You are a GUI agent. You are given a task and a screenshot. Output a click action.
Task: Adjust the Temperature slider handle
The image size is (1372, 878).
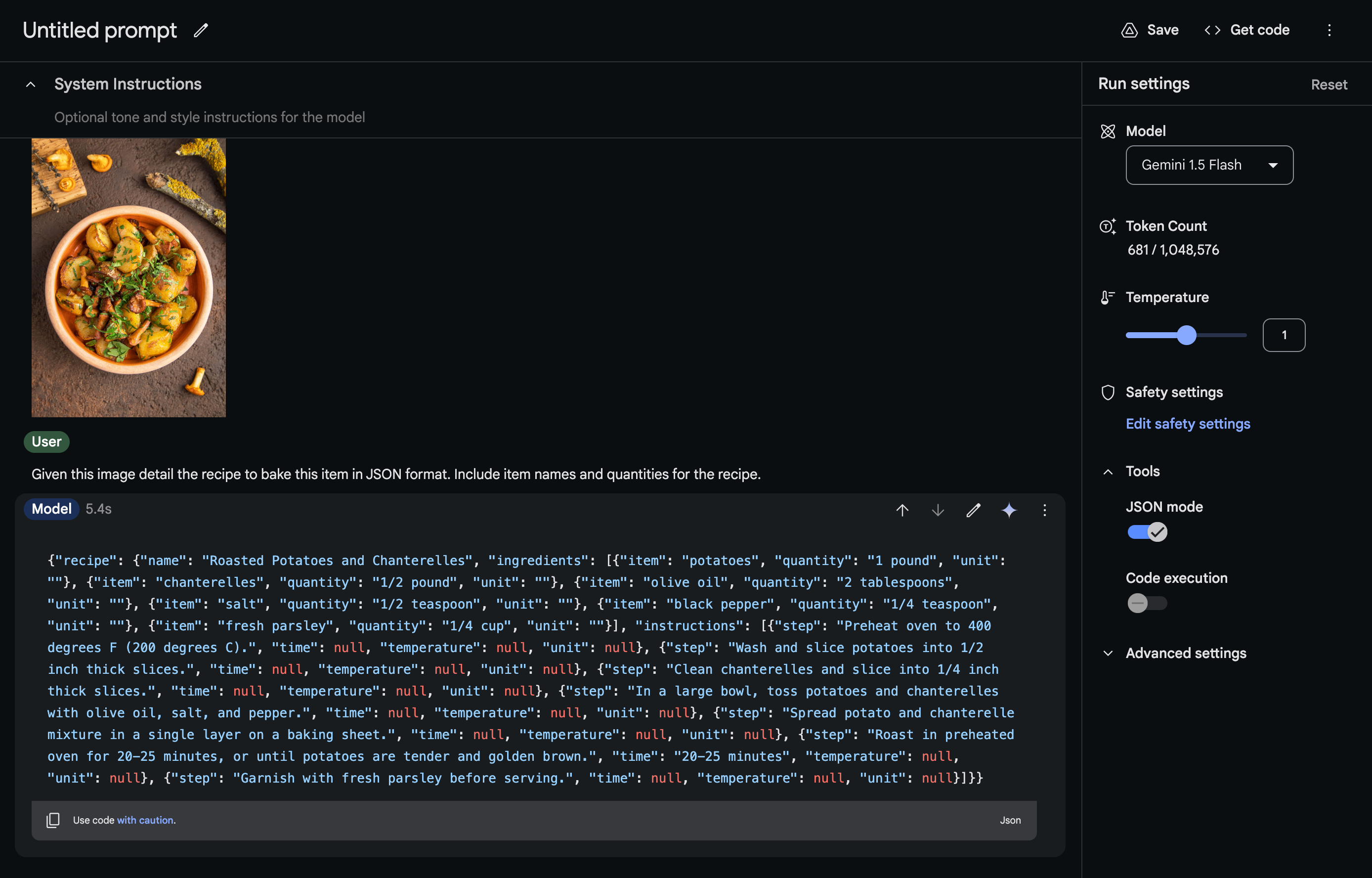pos(1186,335)
